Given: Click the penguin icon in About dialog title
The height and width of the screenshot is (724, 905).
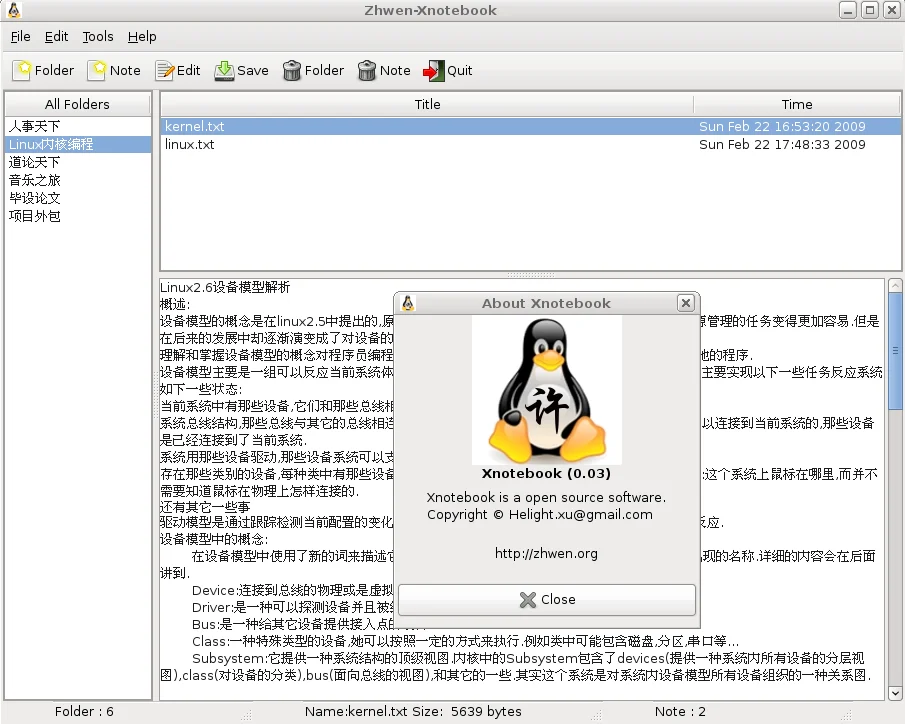Looking at the screenshot, I should (408, 303).
